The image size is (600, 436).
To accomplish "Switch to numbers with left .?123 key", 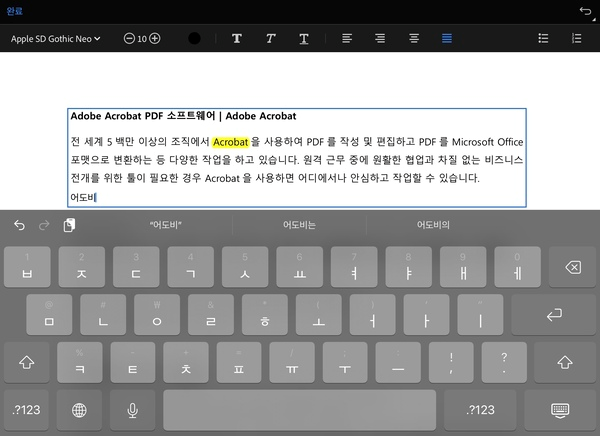I will point(26,410).
